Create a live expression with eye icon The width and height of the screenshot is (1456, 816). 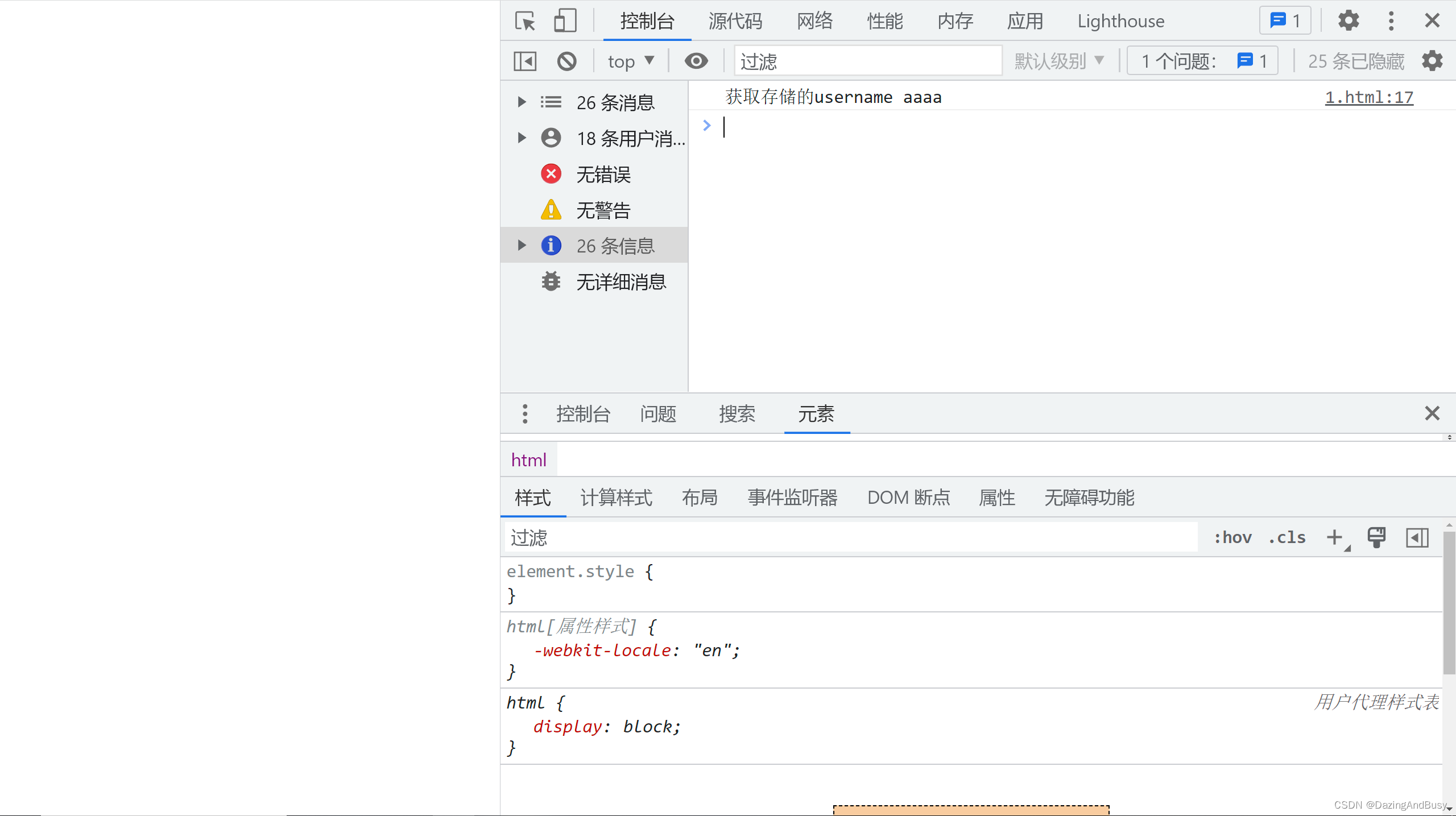696,60
